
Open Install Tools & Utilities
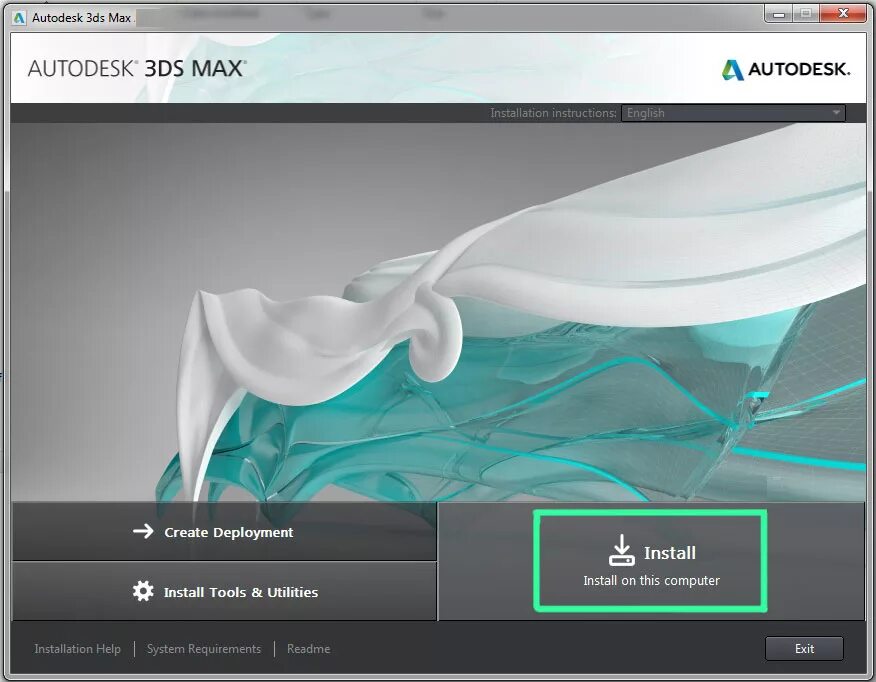(224, 592)
